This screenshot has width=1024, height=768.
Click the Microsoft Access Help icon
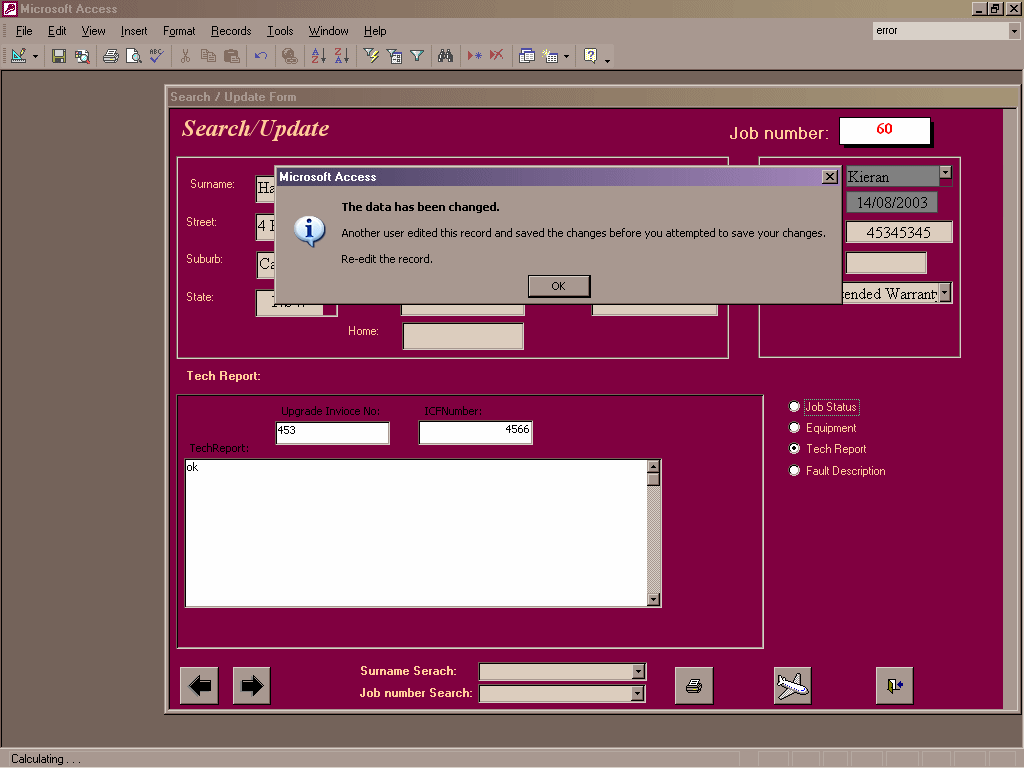pos(590,56)
